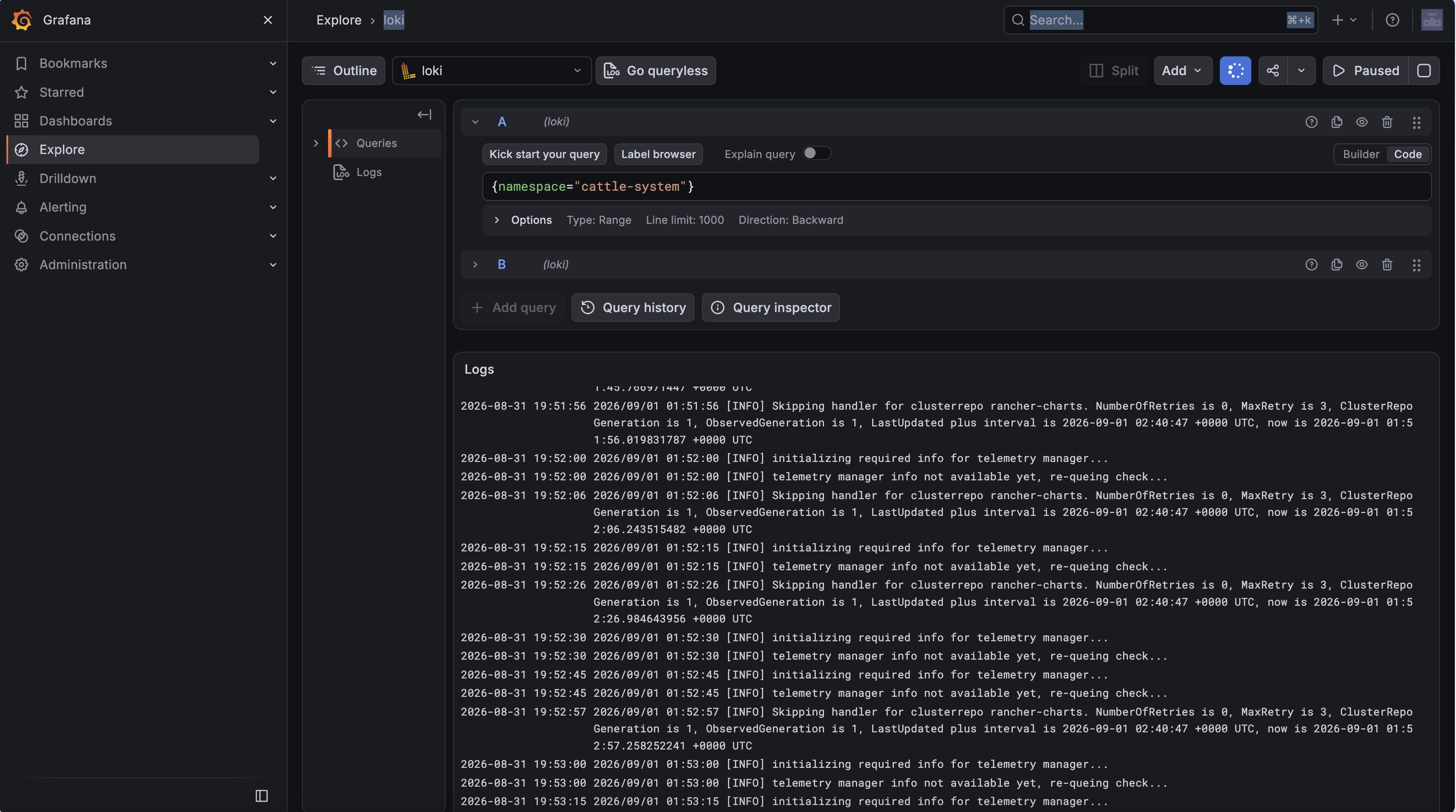Viewport: 1456px width, 812px height.
Task: Open the Starred nav section
Action: [62, 92]
